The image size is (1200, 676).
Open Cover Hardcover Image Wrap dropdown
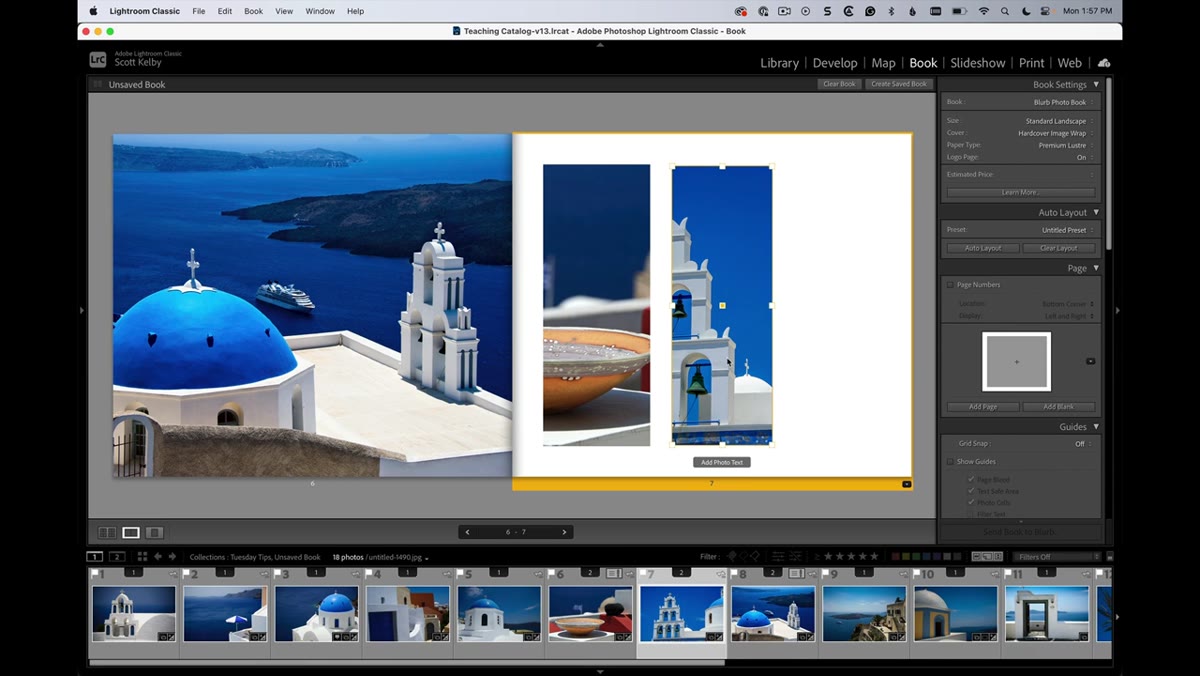(1056, 133)
